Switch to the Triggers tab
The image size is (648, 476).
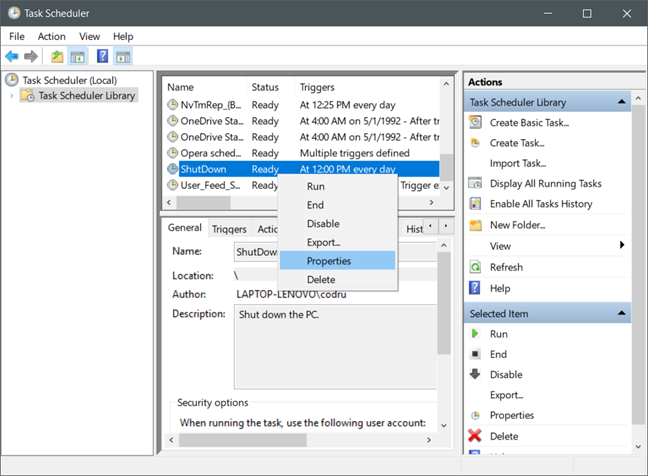[229, 229]
